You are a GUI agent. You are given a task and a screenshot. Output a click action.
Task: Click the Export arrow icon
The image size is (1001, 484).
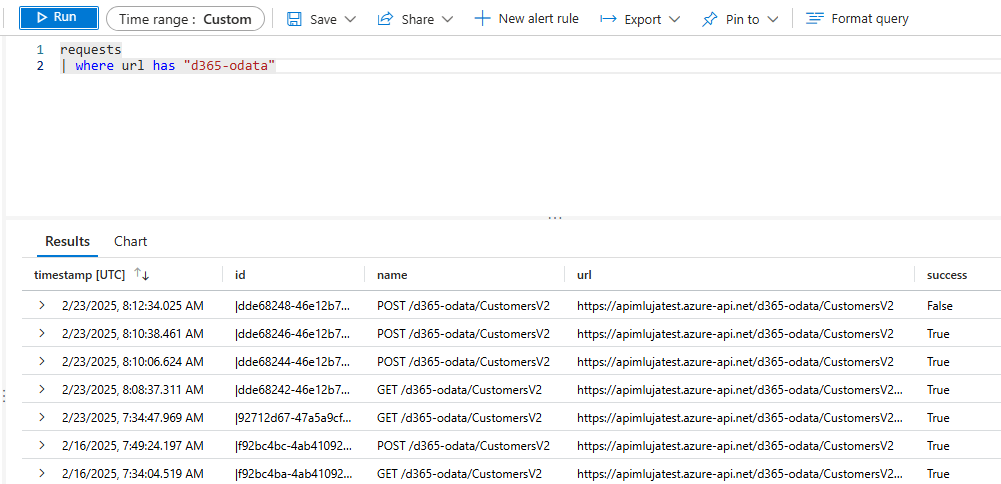pos(608,19)
